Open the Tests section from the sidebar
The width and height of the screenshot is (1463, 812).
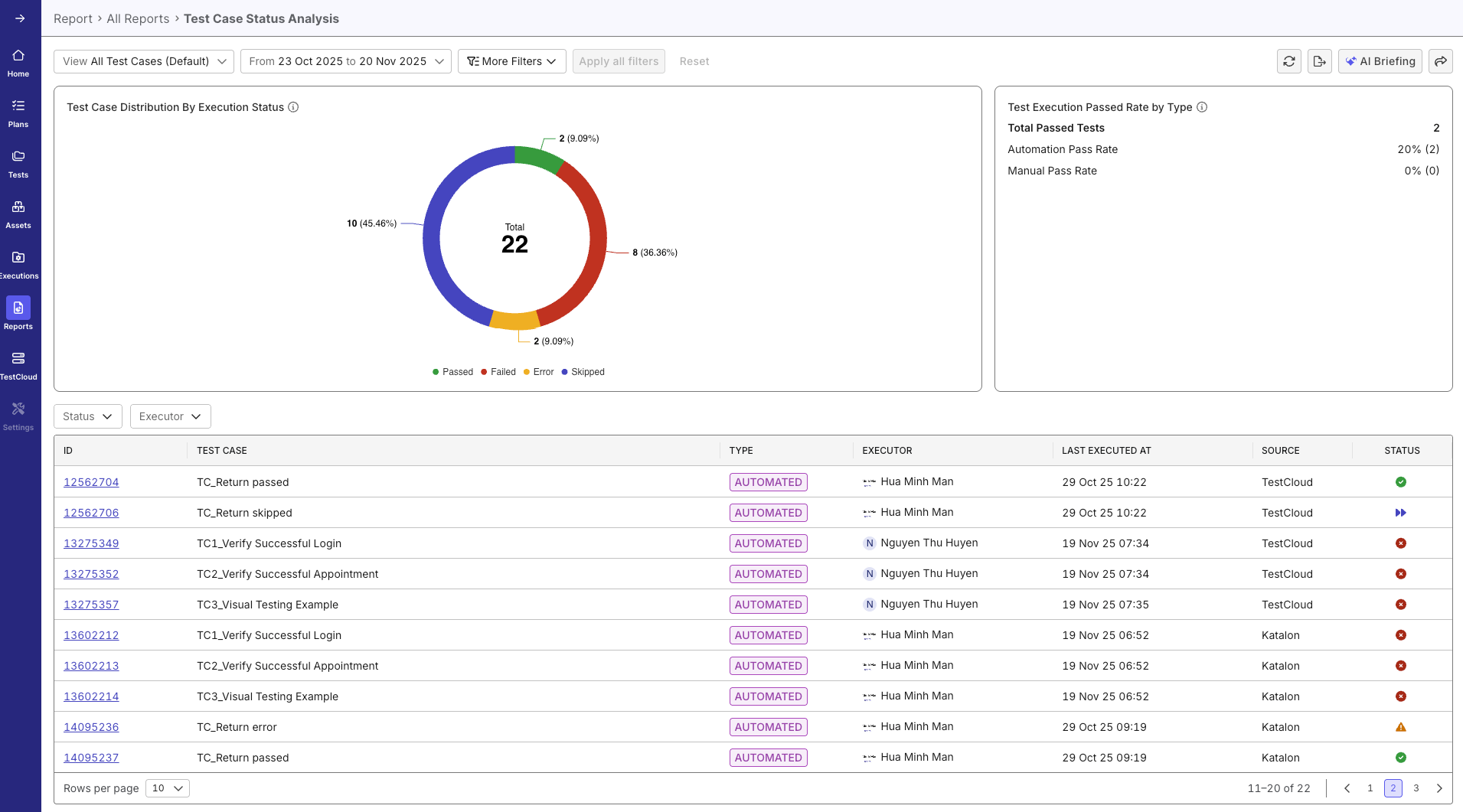[18, 161]
